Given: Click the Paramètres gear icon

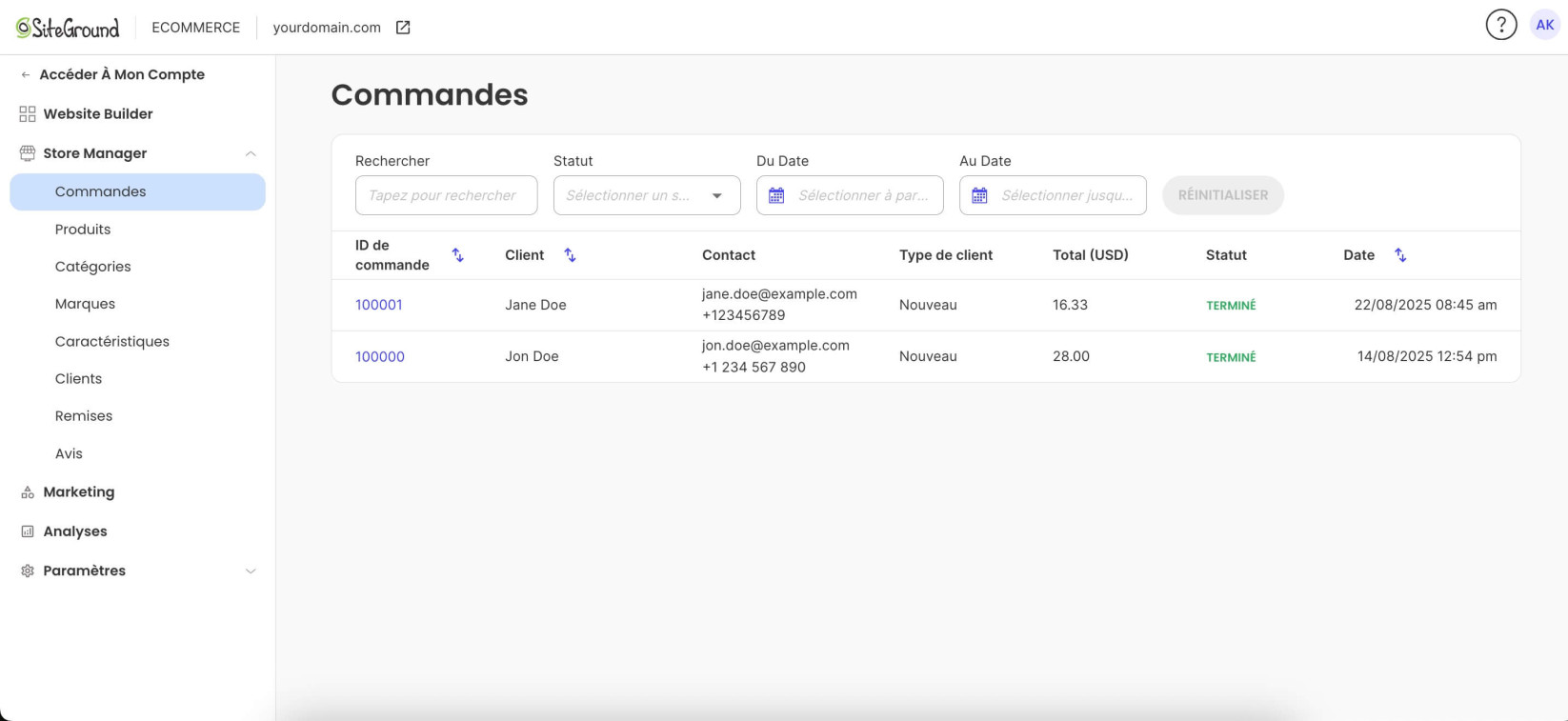Looking at the screenshot, I should 28,571.
